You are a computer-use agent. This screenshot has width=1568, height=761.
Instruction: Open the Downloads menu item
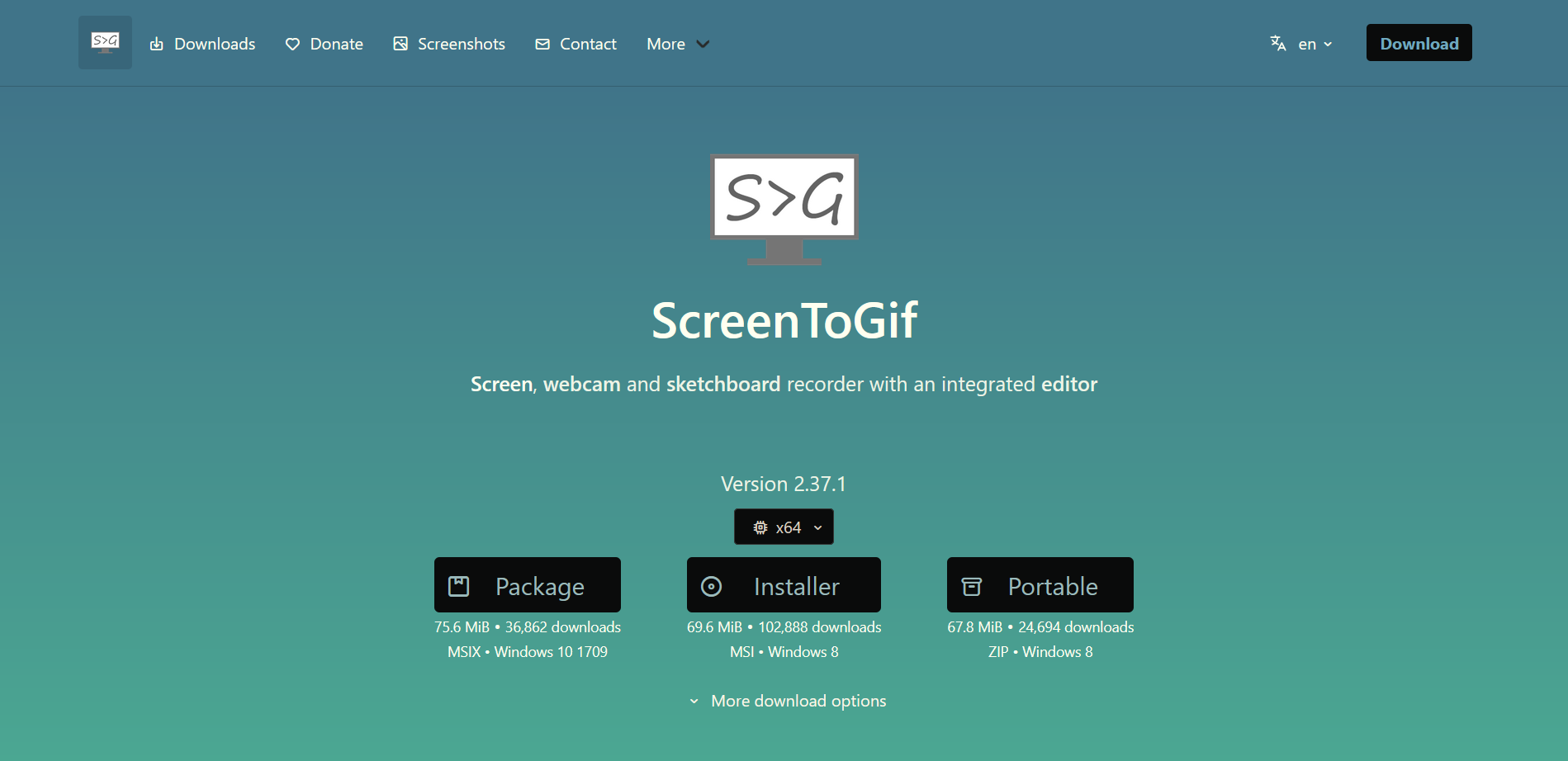click(202, 44)
